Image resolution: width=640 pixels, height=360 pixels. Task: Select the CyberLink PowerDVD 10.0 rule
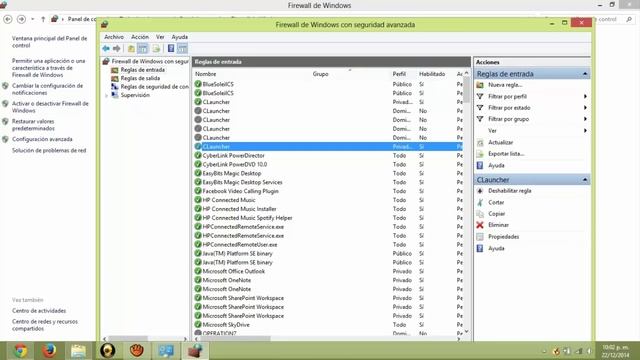(235, 164)
